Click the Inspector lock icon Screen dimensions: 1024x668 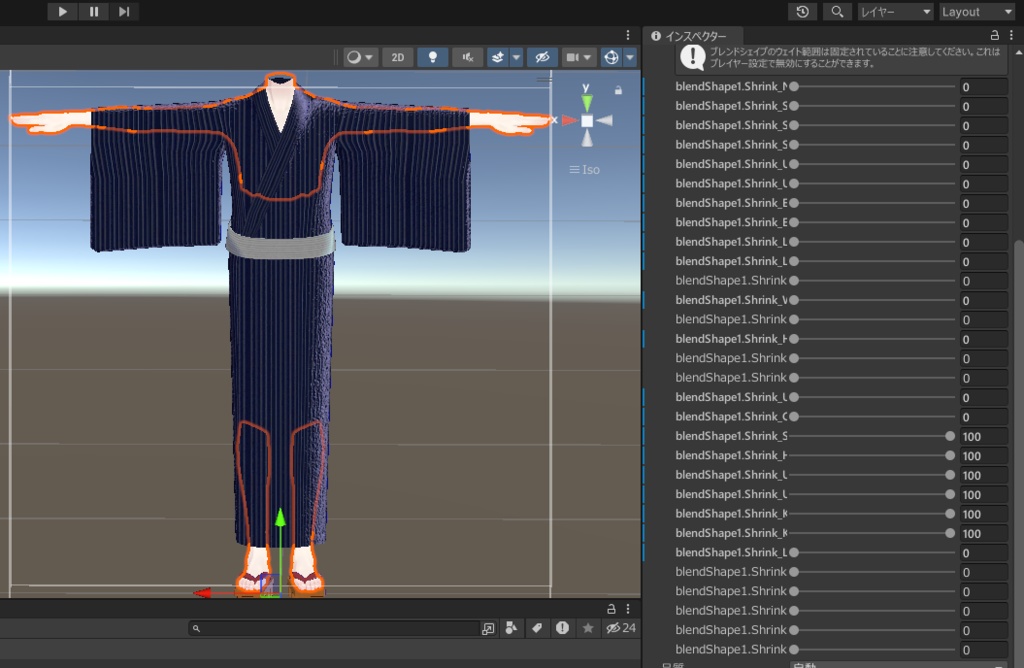click(994, 35)
